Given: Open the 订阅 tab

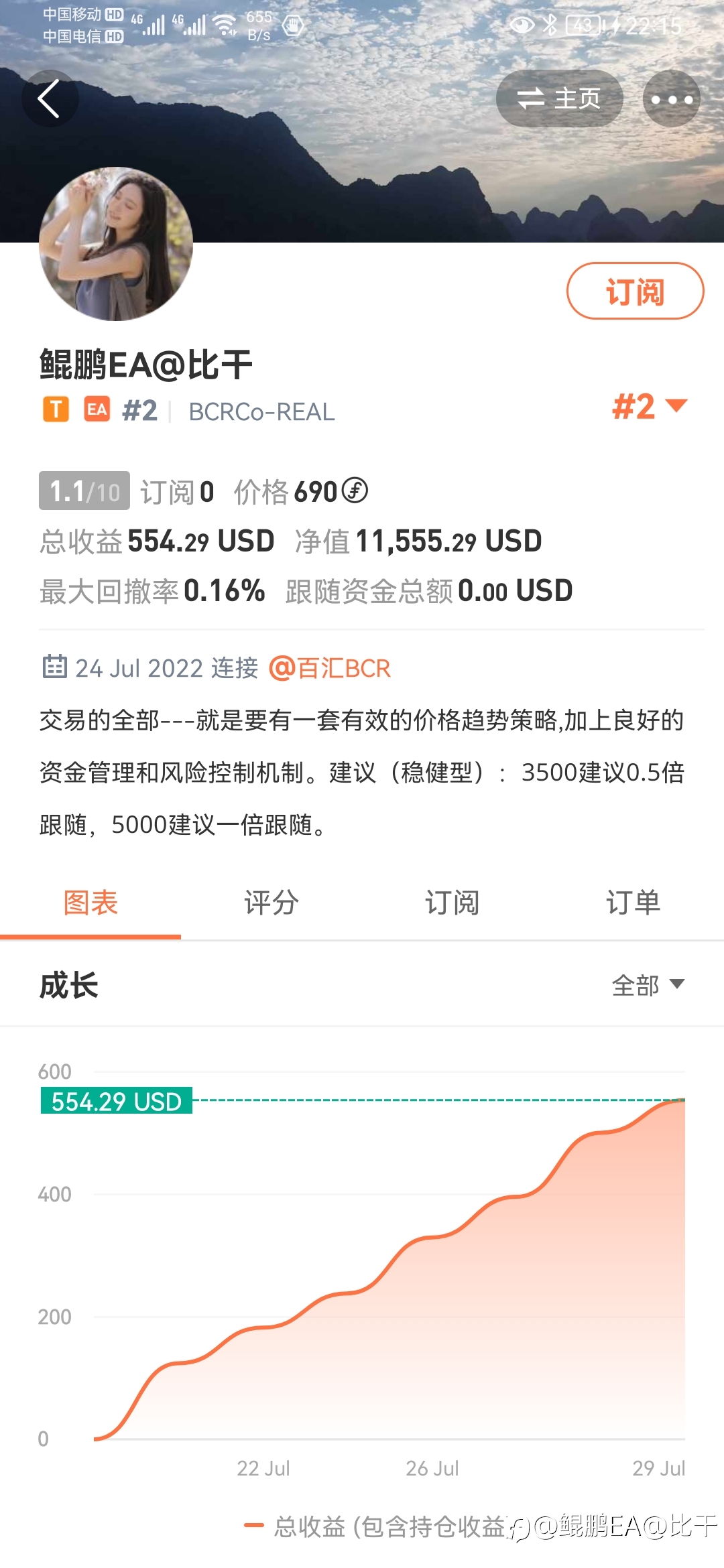Looking at the screenshot, I should [x=452, y=903].
